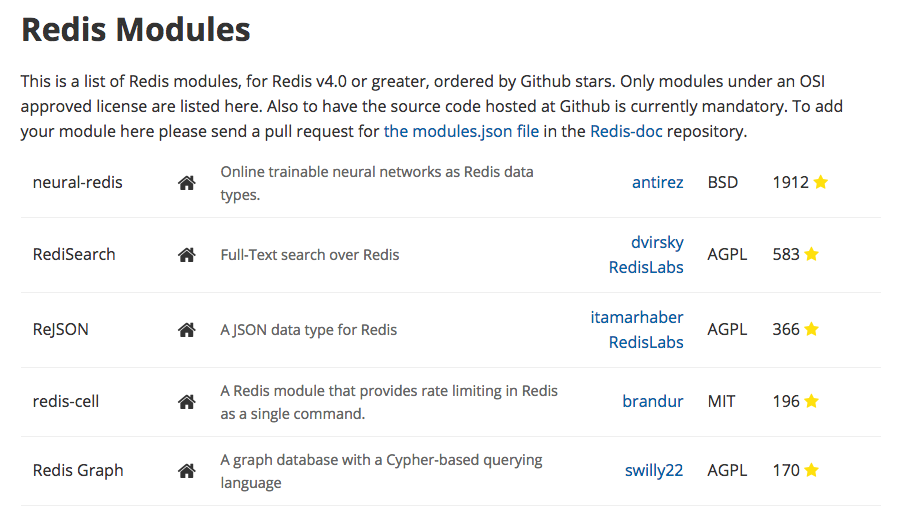Click the star beside 583
The width and height of the screenshot is (904, 514).
click(x=811, y=254)
